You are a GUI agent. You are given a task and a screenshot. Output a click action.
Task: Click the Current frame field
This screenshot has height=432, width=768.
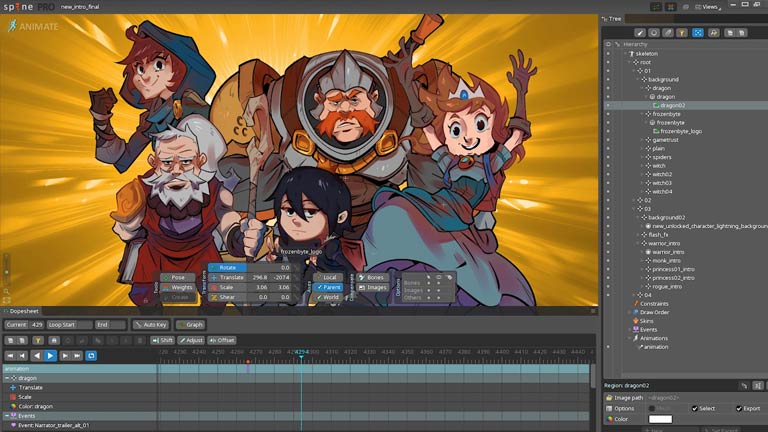point(24,325)
